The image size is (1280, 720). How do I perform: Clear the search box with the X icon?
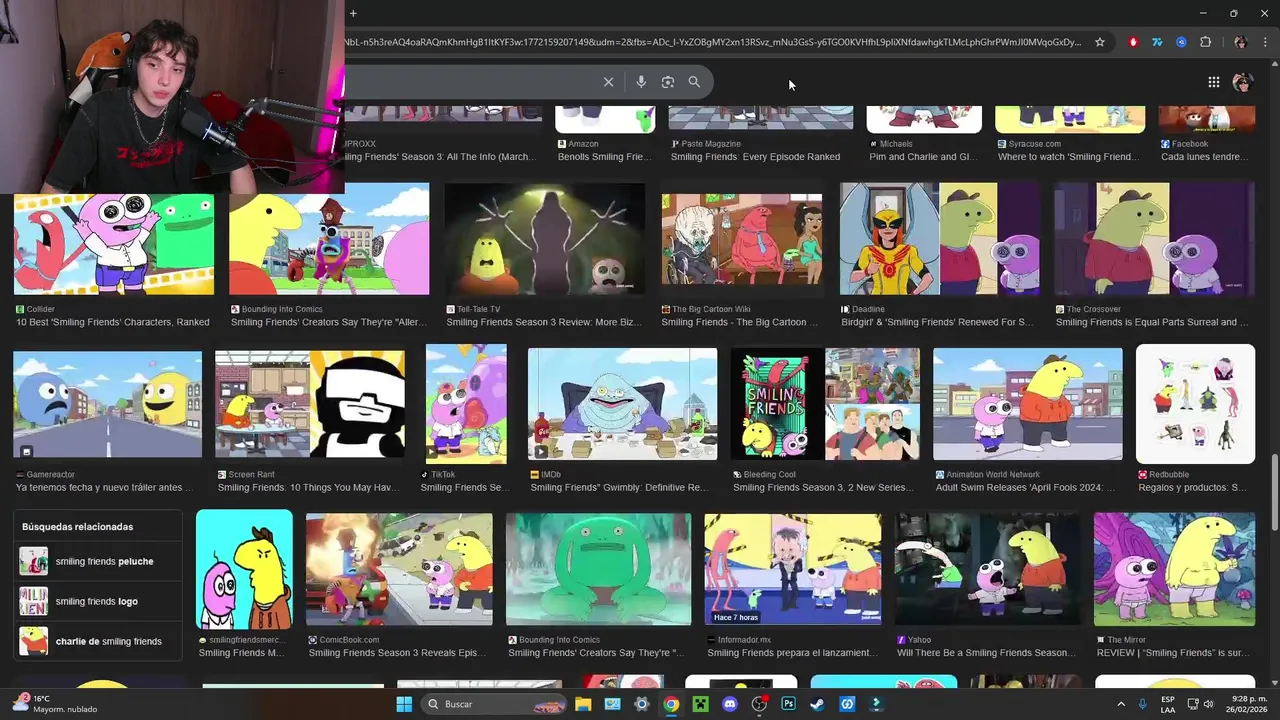[x=608, y=82]
